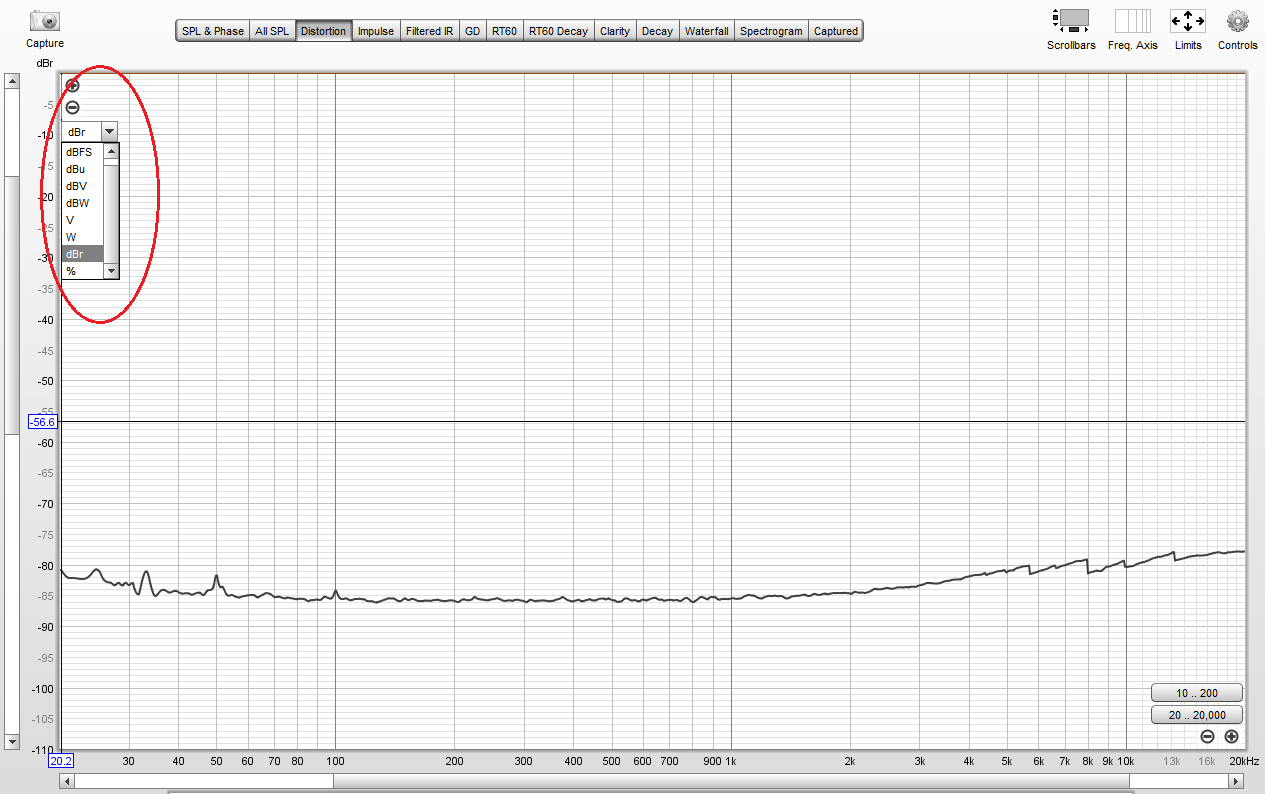This screenshot has width=1265, height=794.
Task: Zoom out frequency axis with bottom-right minus icon
Action: coord(1207,737)
